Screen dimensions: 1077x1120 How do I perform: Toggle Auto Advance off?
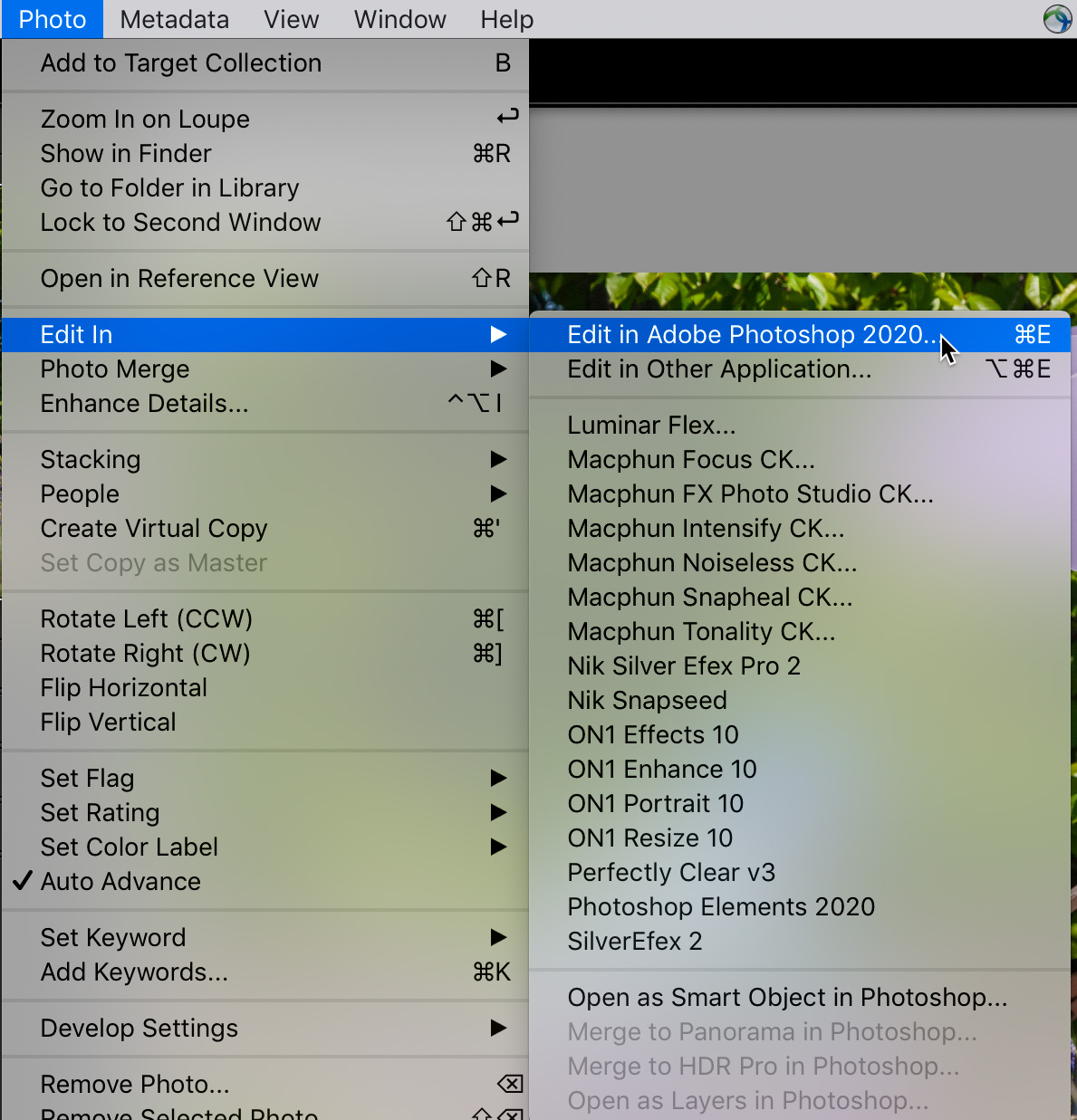pyautogui.click(x=120, y=881)
